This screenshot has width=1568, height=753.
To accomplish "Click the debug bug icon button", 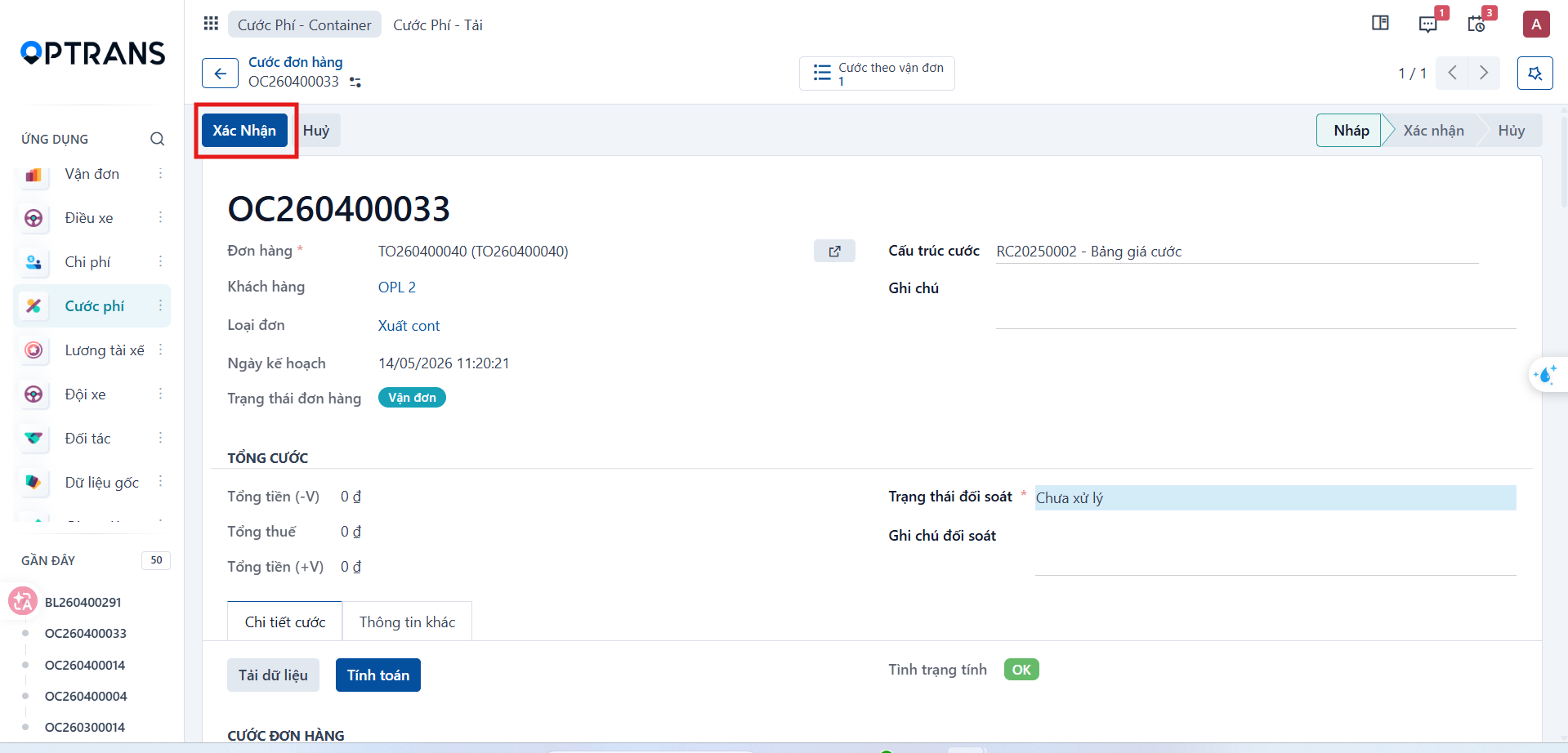I will pyautogui.click(x=1534, y=74).
